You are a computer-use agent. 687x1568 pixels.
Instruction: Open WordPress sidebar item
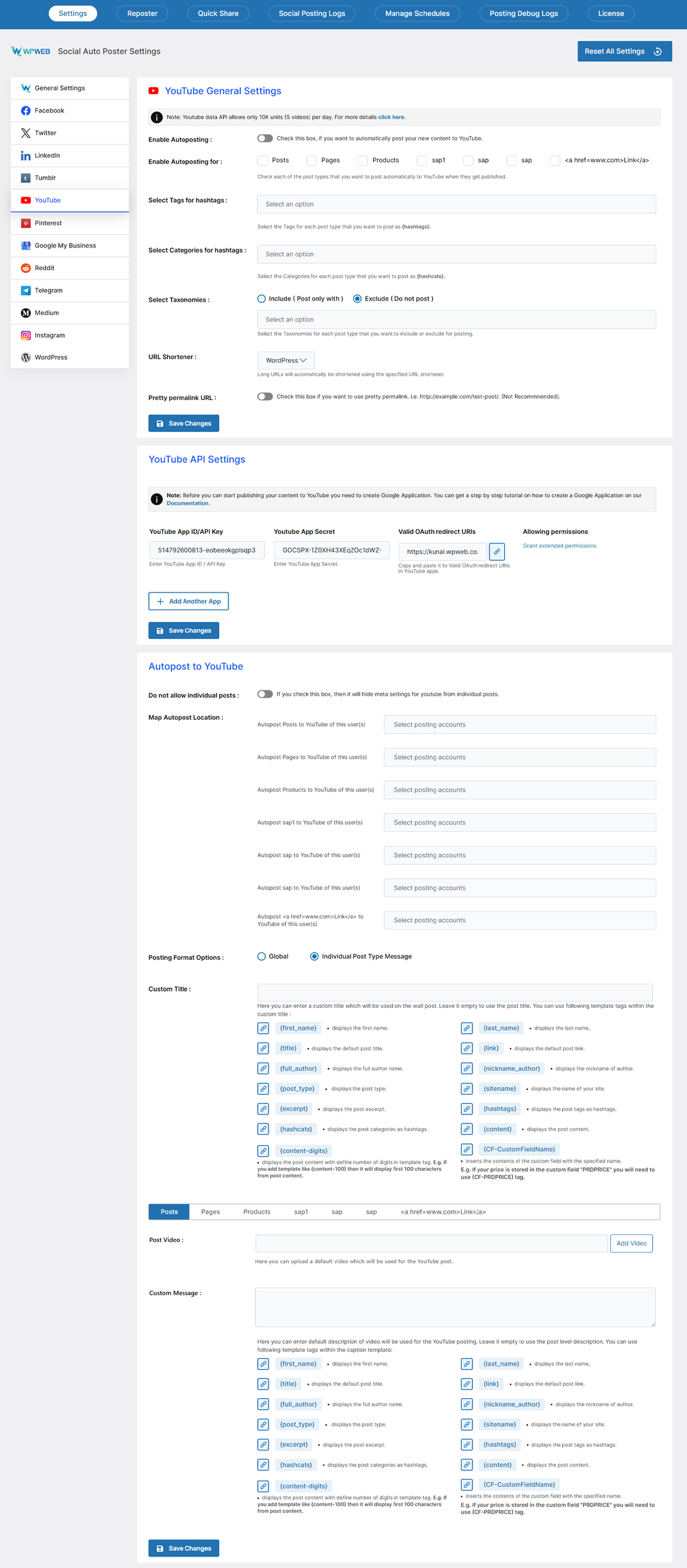(x=69, y=357)
